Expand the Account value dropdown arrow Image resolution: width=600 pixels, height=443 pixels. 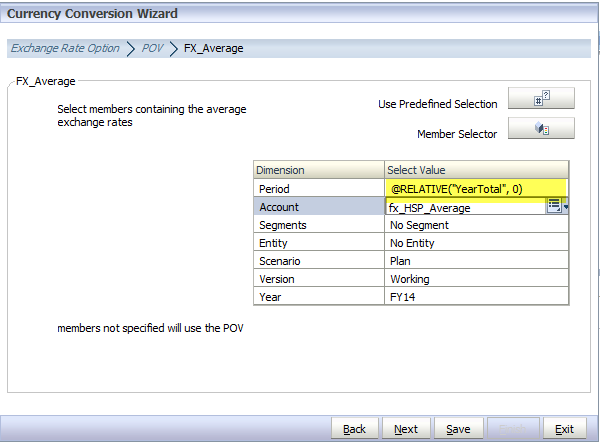coord(566,207)
